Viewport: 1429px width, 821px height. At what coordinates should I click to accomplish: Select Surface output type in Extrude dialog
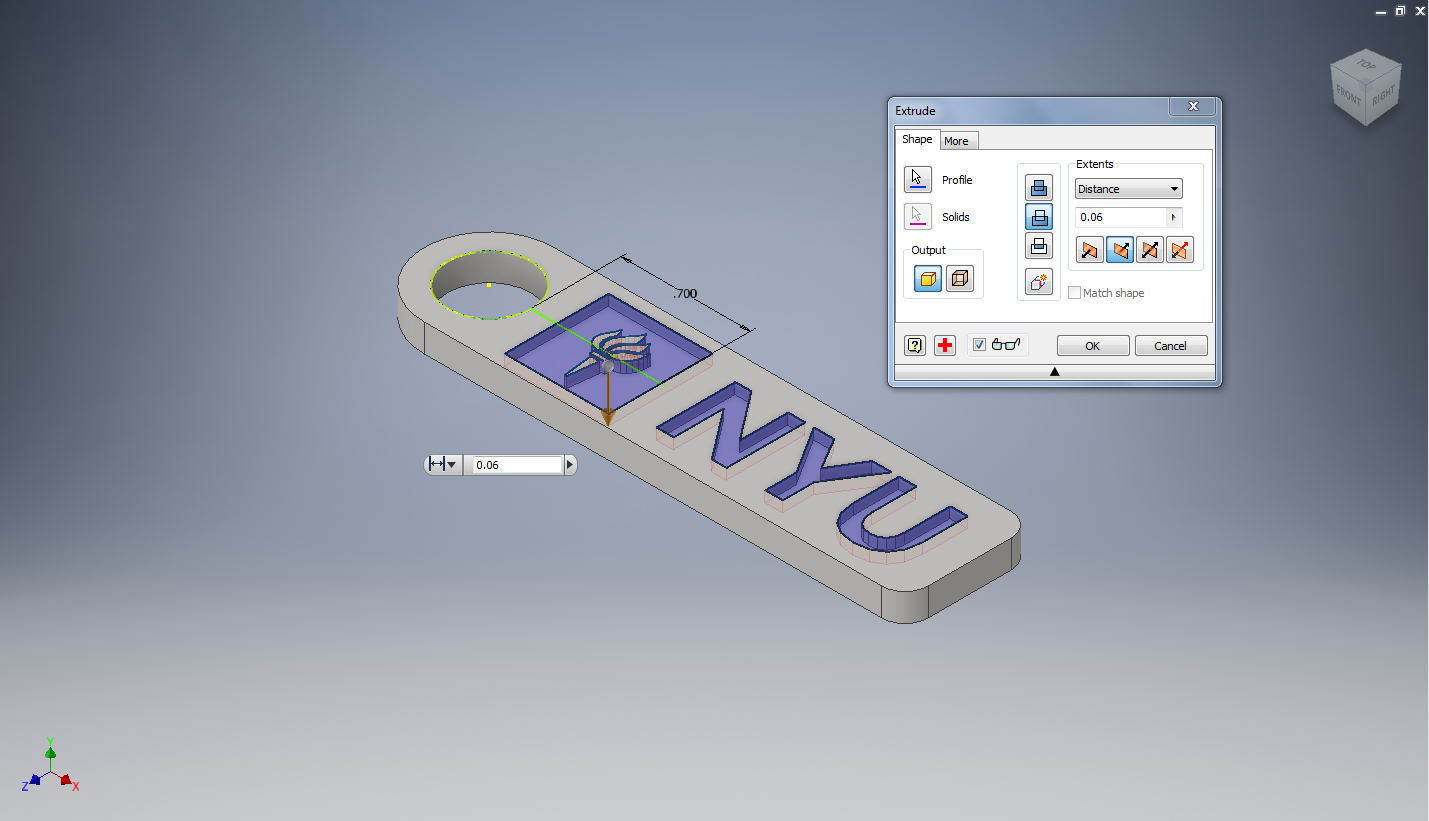coord(959,279)
